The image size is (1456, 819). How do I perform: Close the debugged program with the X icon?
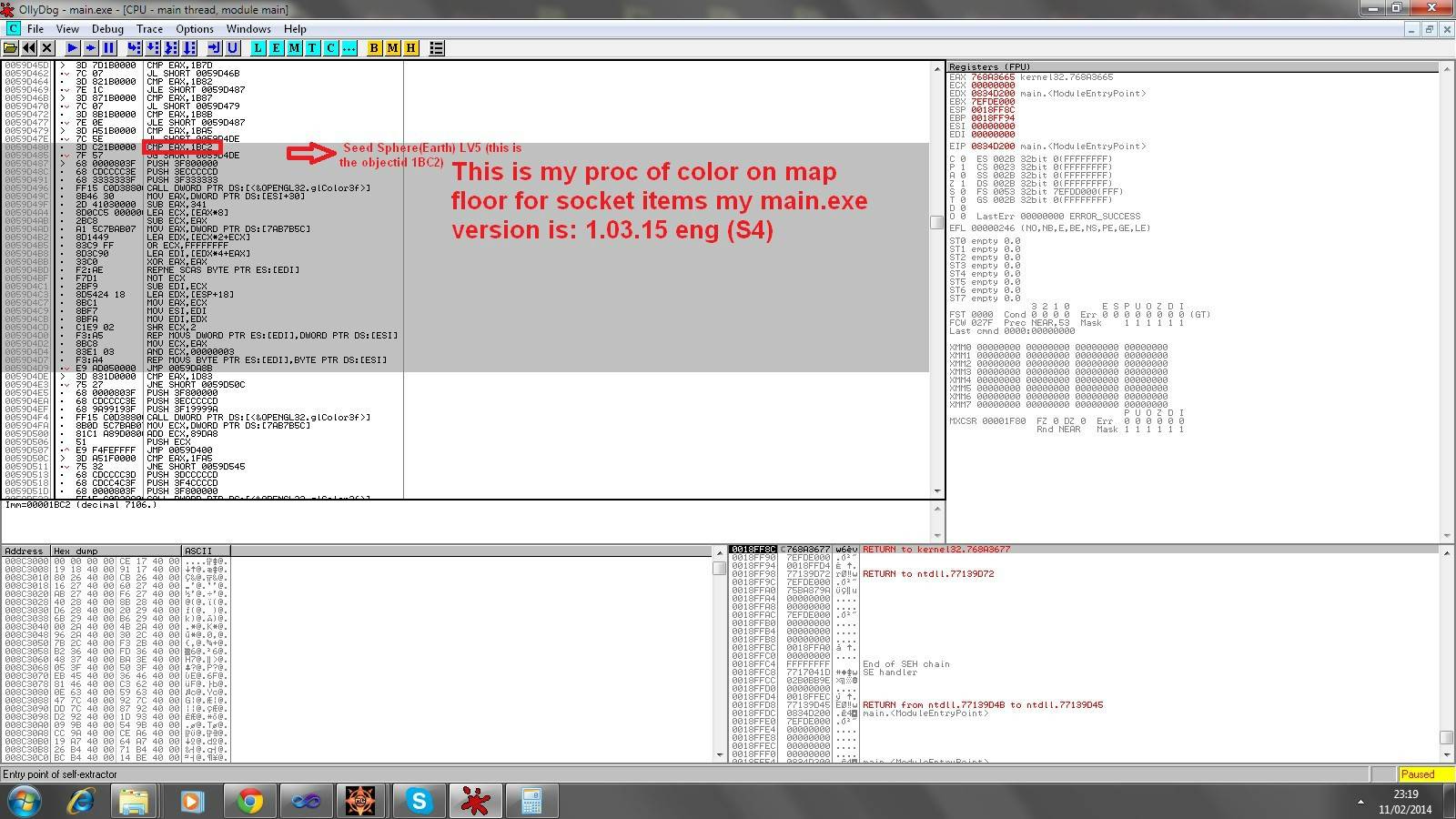[47, 47]
